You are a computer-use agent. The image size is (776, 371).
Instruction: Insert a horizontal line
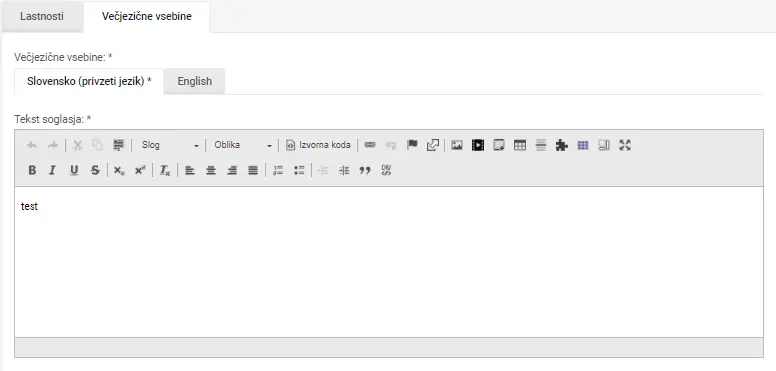(x=541, y=145)
